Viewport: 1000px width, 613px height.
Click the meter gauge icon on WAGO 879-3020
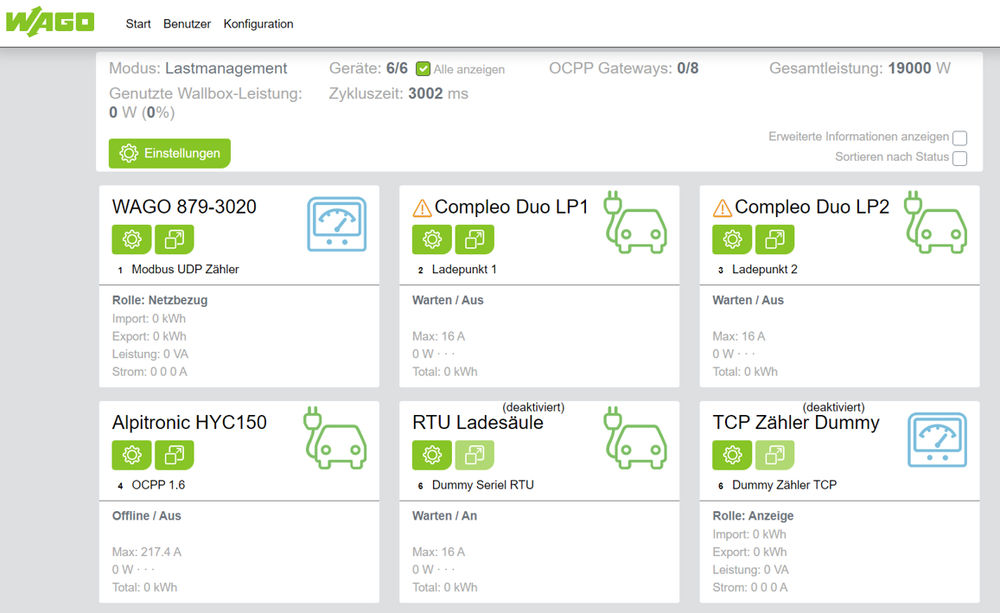tap(337, 223)
